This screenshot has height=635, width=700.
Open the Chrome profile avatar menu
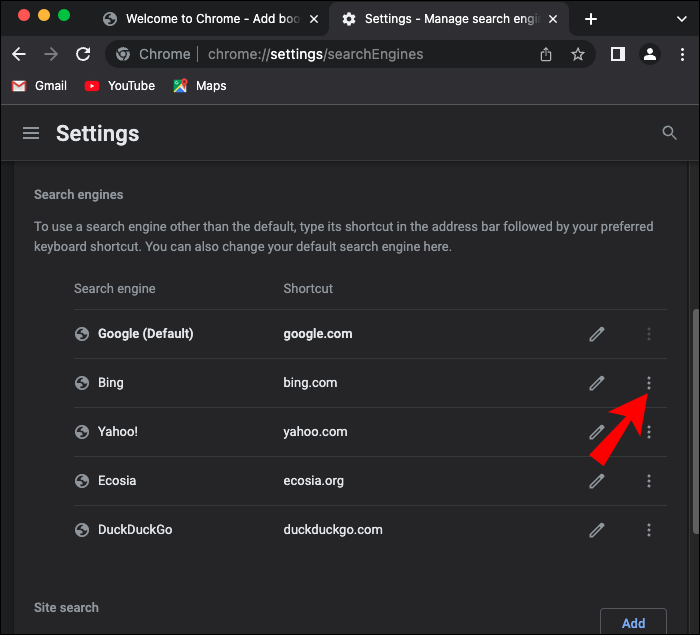[x=651, y=55]
